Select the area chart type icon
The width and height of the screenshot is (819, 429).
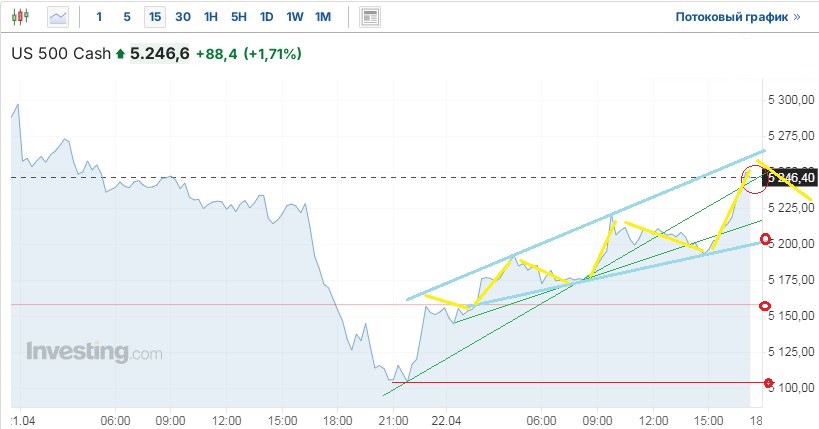click(59, 17)
